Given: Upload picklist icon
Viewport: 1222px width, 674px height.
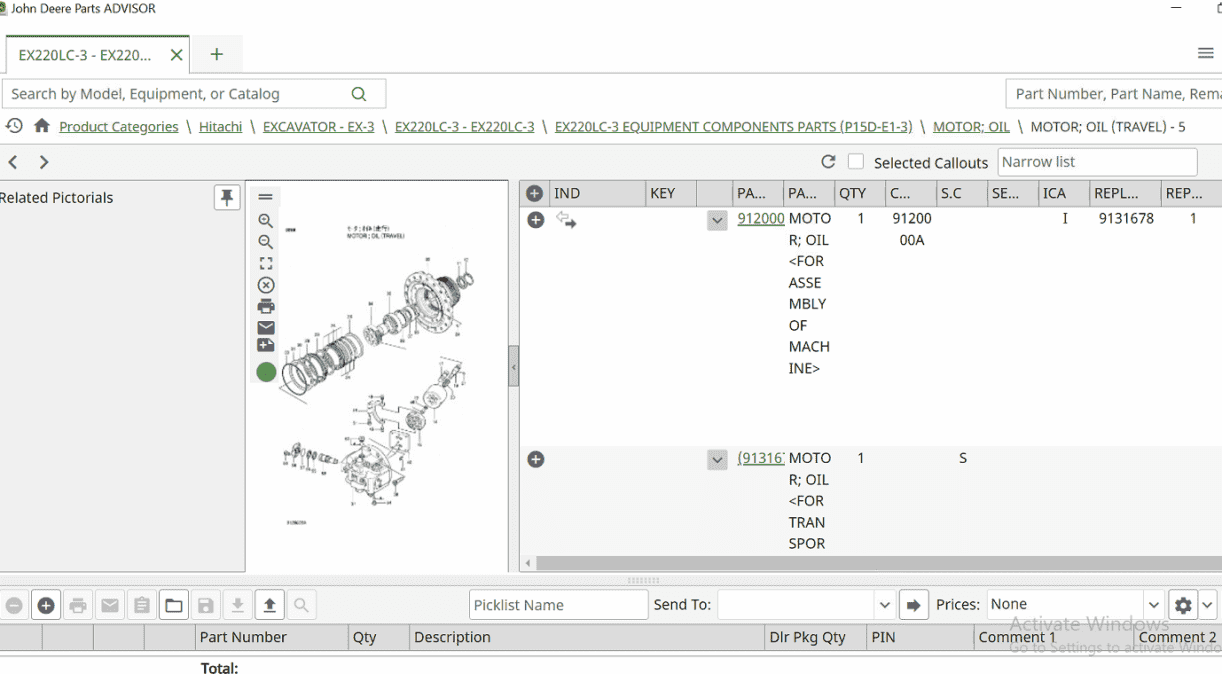Looking at the screenshot, I should pyautogui.click(x=270, y=605).
